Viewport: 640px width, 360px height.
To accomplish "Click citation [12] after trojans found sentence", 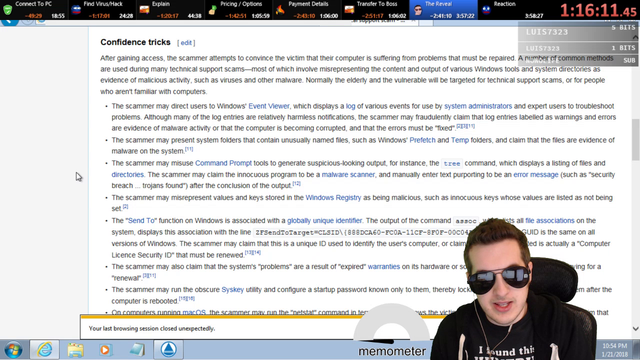I will click(x=296, y=184).
